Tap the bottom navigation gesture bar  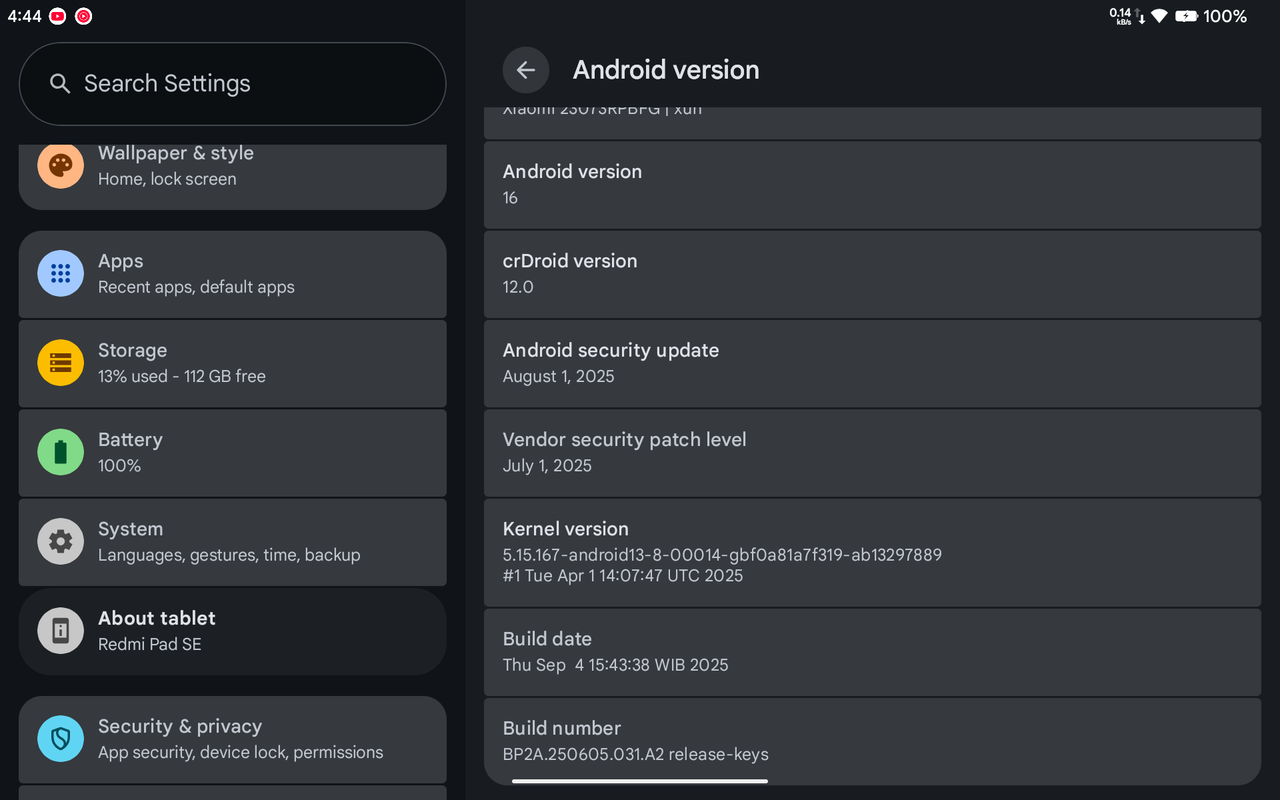point(640,781)
